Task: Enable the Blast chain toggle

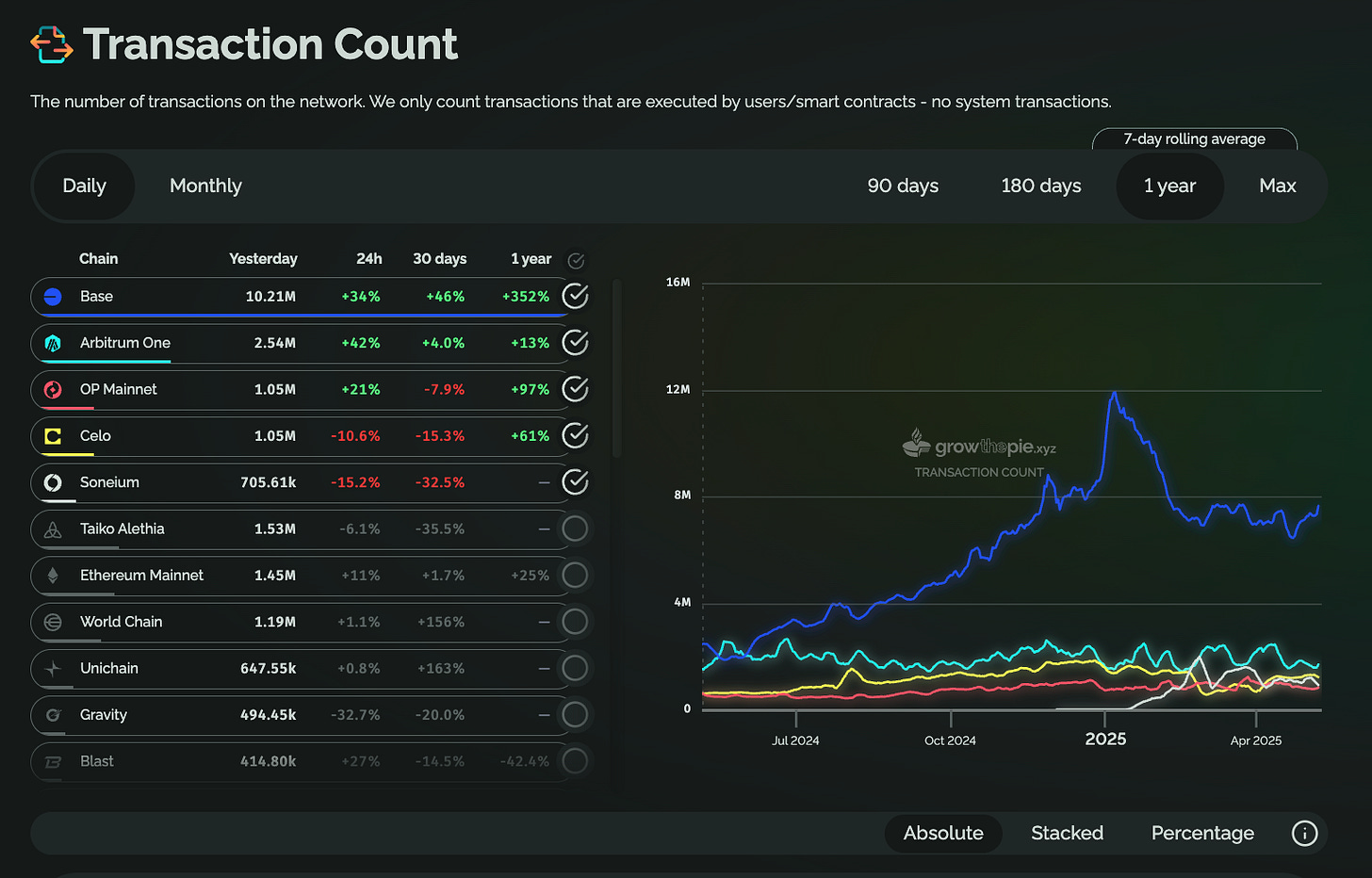Action: click(x=575, y=760)
